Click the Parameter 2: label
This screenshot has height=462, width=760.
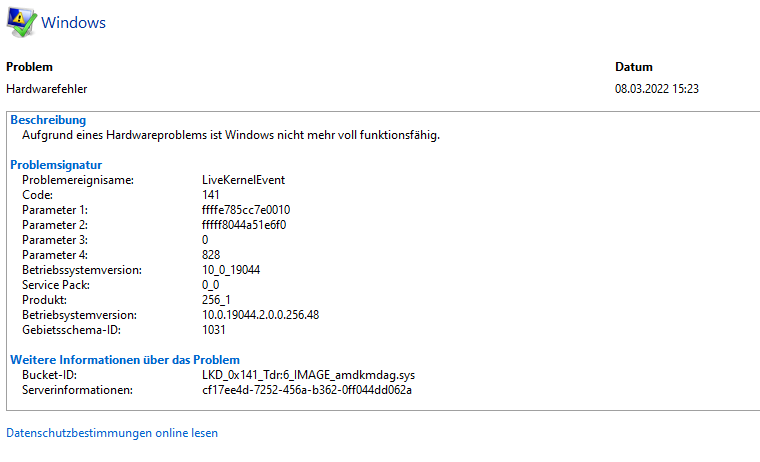55,225
